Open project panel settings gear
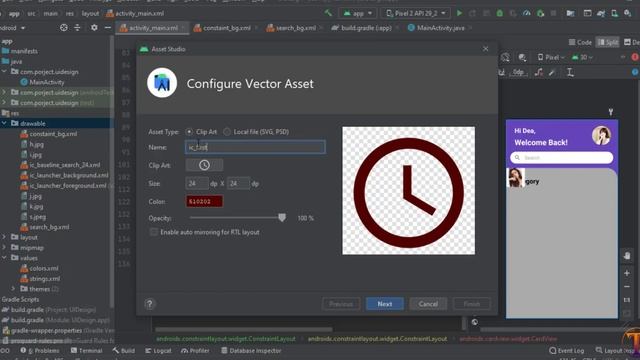The width and height of the screenshot is (640, 360). [x=94, y=28]
